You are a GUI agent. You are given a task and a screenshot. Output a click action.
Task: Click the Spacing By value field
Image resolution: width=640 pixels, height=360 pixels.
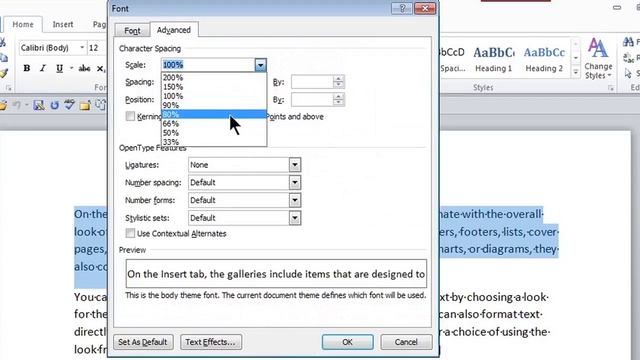[312, 82]
